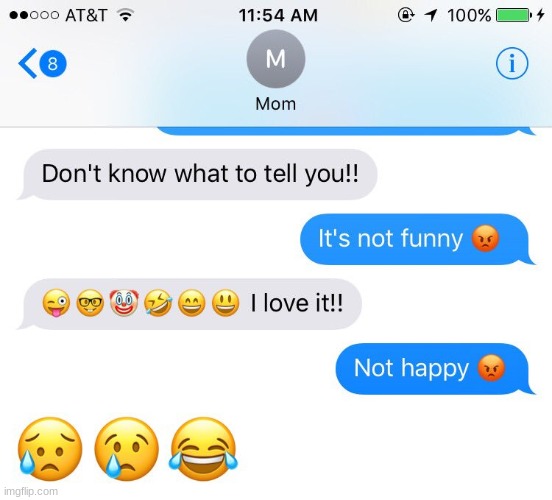Select the "It's not funny" message bubble
The width and height of the screenshot is (552, 500).
(418, 239)
